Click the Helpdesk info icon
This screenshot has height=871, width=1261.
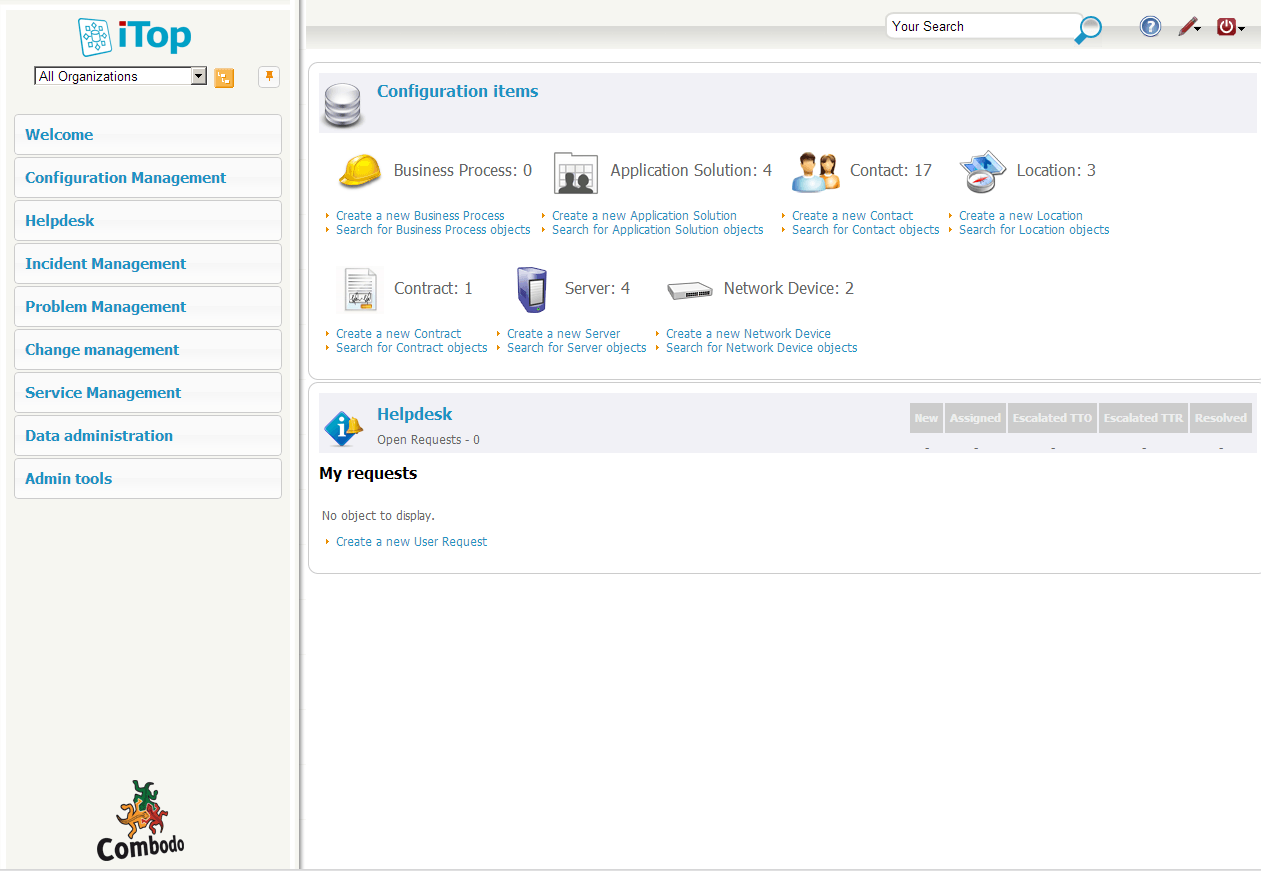pyautogui.click(x=343, y=428)
